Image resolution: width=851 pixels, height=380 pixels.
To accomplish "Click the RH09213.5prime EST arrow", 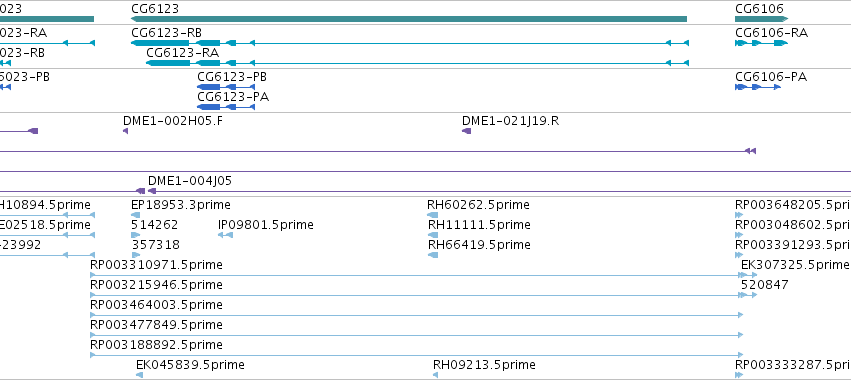I will 435,375.
